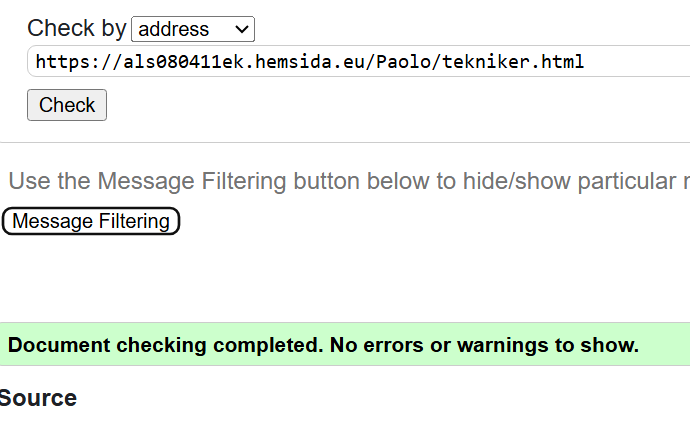This screenshot has width=690, height=426.
Task: Open the Message Filtering button
Action: point(91,221)
